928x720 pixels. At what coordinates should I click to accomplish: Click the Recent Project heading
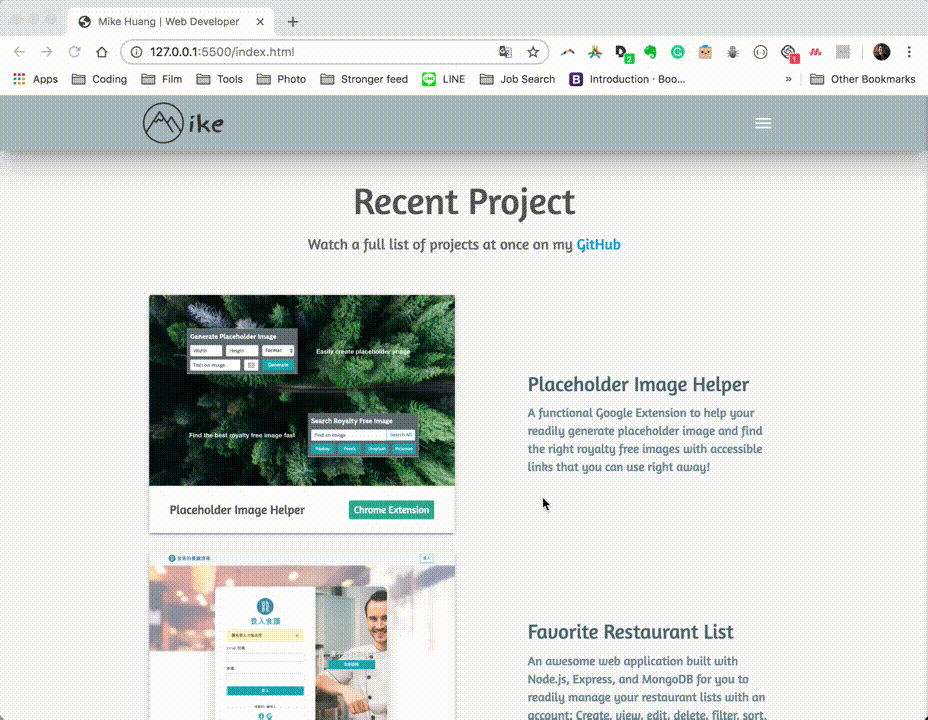pyautogui.click(x=464, y=203)
